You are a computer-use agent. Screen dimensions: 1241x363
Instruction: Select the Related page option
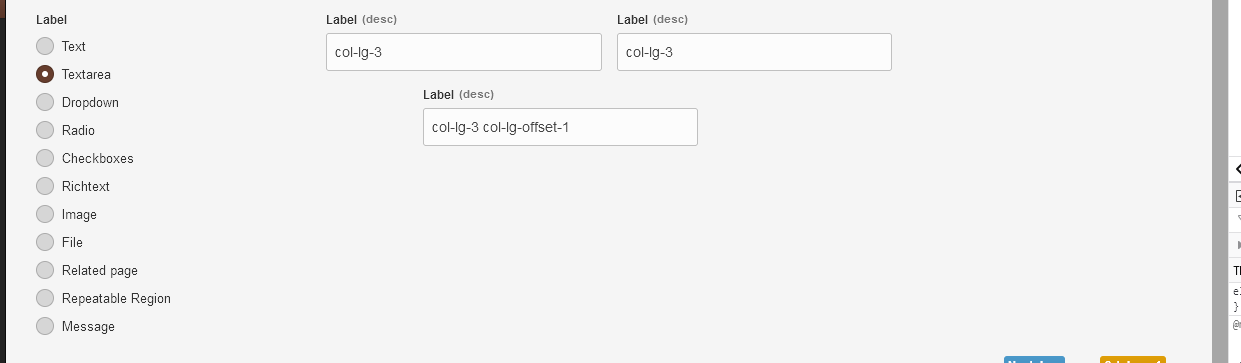45,270
